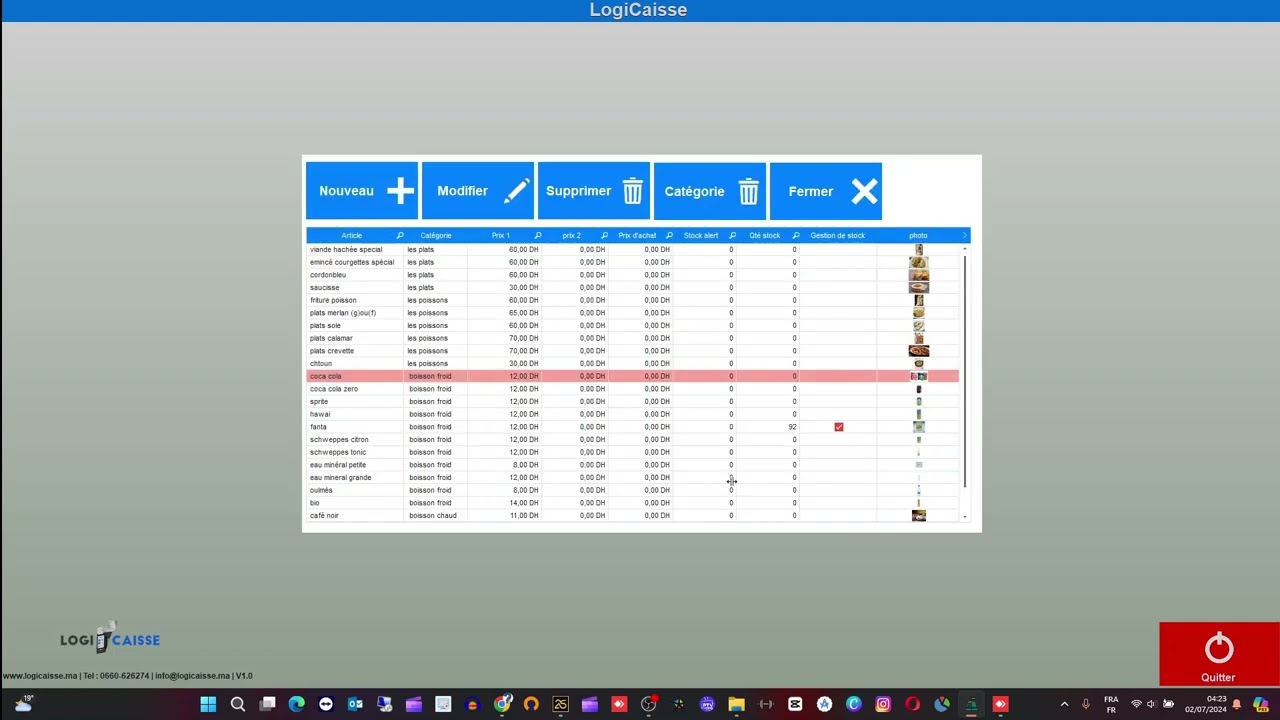The width and height of the screenshot is (1280, 720).
Task: Expand columns with header right arrow
Action: click(964, 236)
